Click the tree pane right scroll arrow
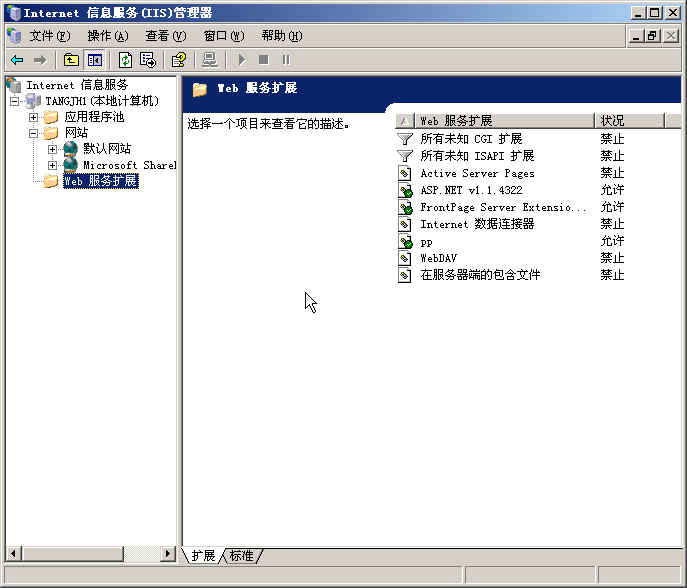Viewport: 687px width, 588px height. point(168,553)
